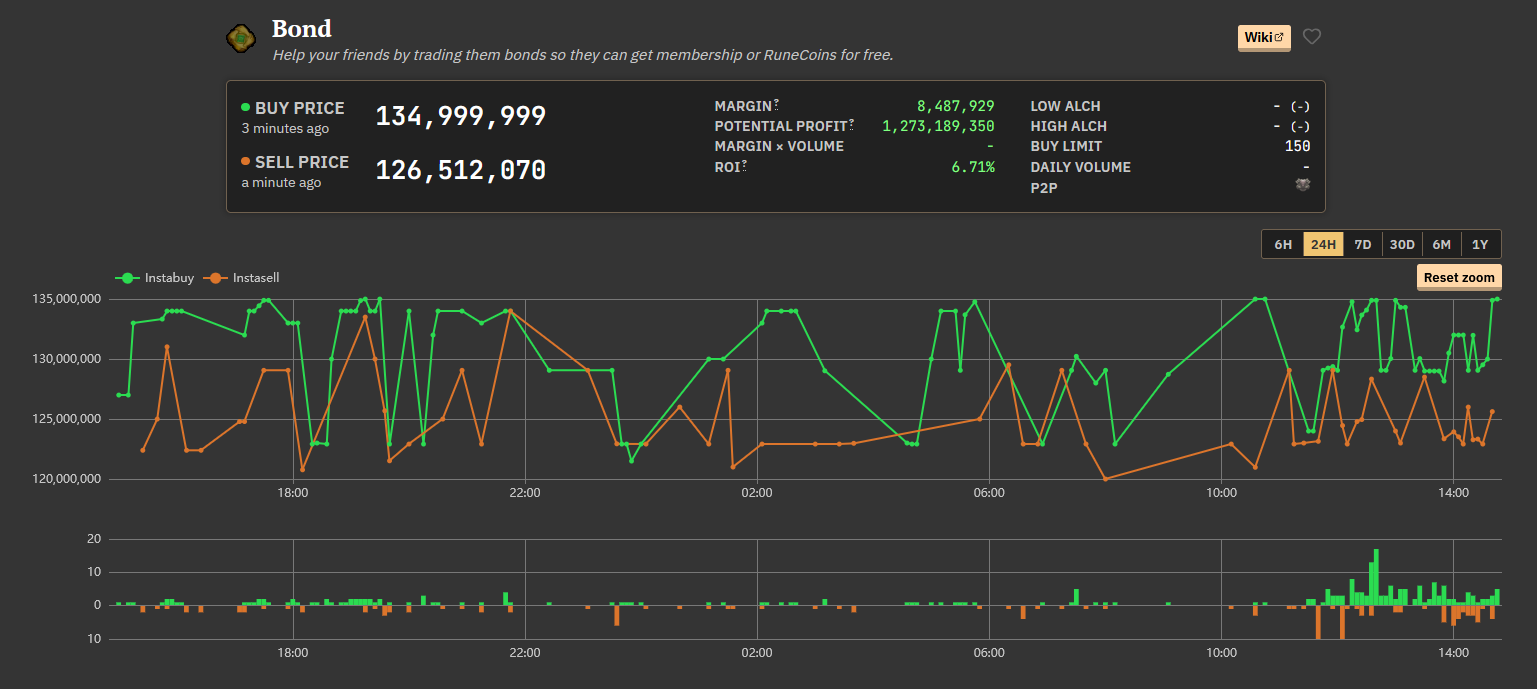The image size is (1537, 689).
Task: Click the P2P members icon
Action: [x=1302, y=185]
